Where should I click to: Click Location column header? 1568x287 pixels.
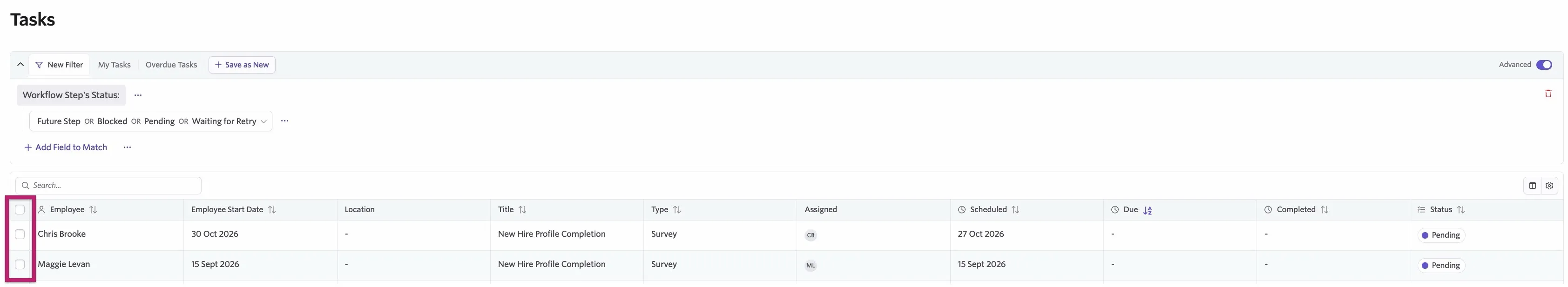(x=360, y=210)
